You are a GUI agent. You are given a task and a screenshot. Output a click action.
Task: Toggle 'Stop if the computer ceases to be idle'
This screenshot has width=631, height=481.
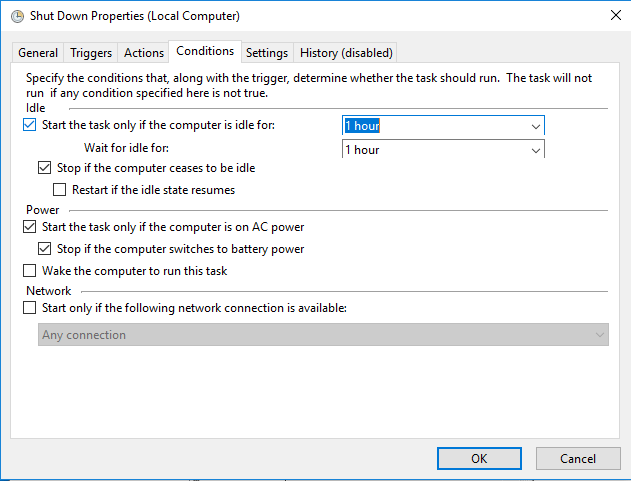coord(44,167)
